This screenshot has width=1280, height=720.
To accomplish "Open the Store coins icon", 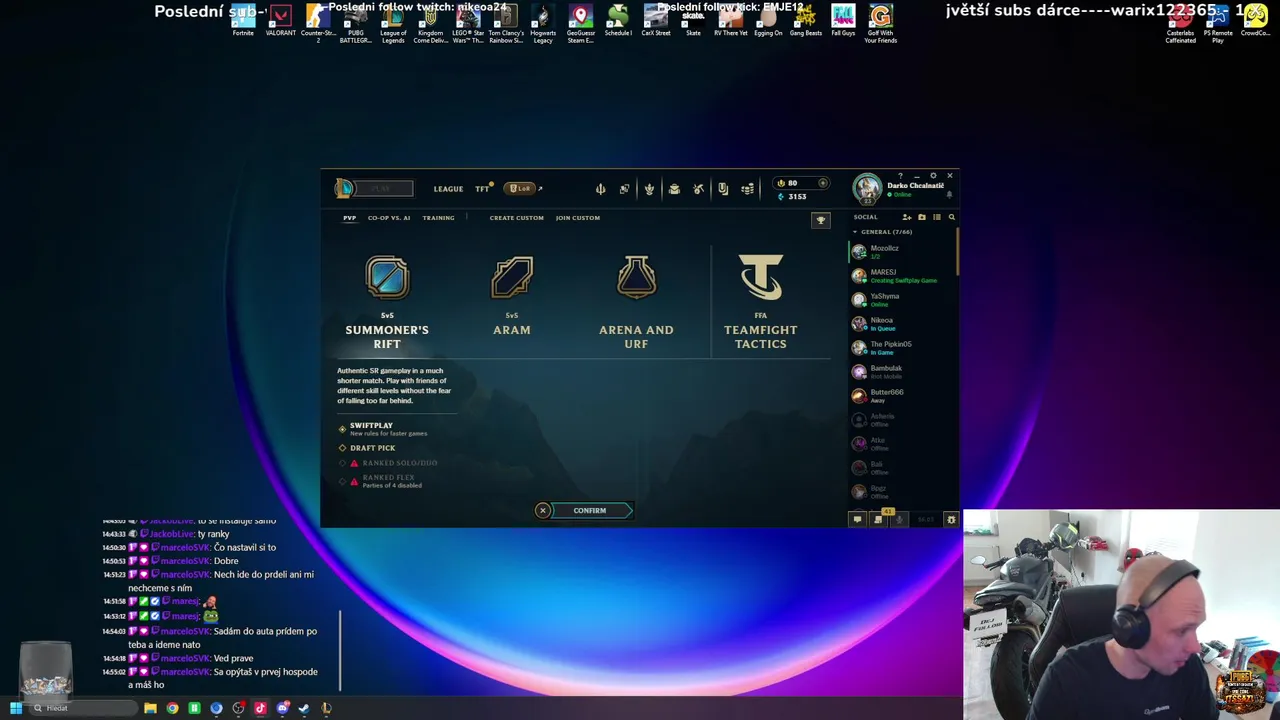I will (x=747, y=189).
